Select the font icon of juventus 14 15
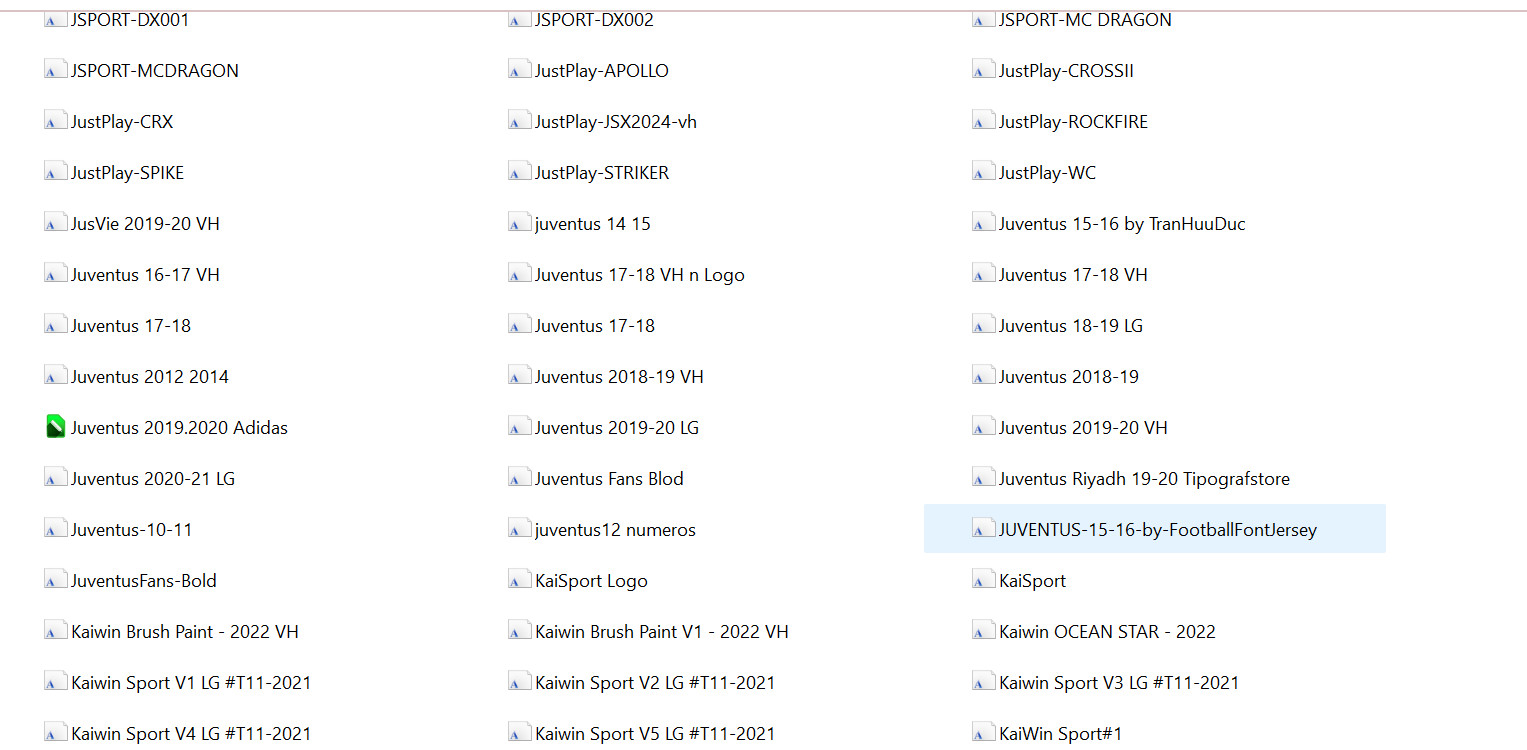Screen dimensions: 1527x750 click(520, 223)
